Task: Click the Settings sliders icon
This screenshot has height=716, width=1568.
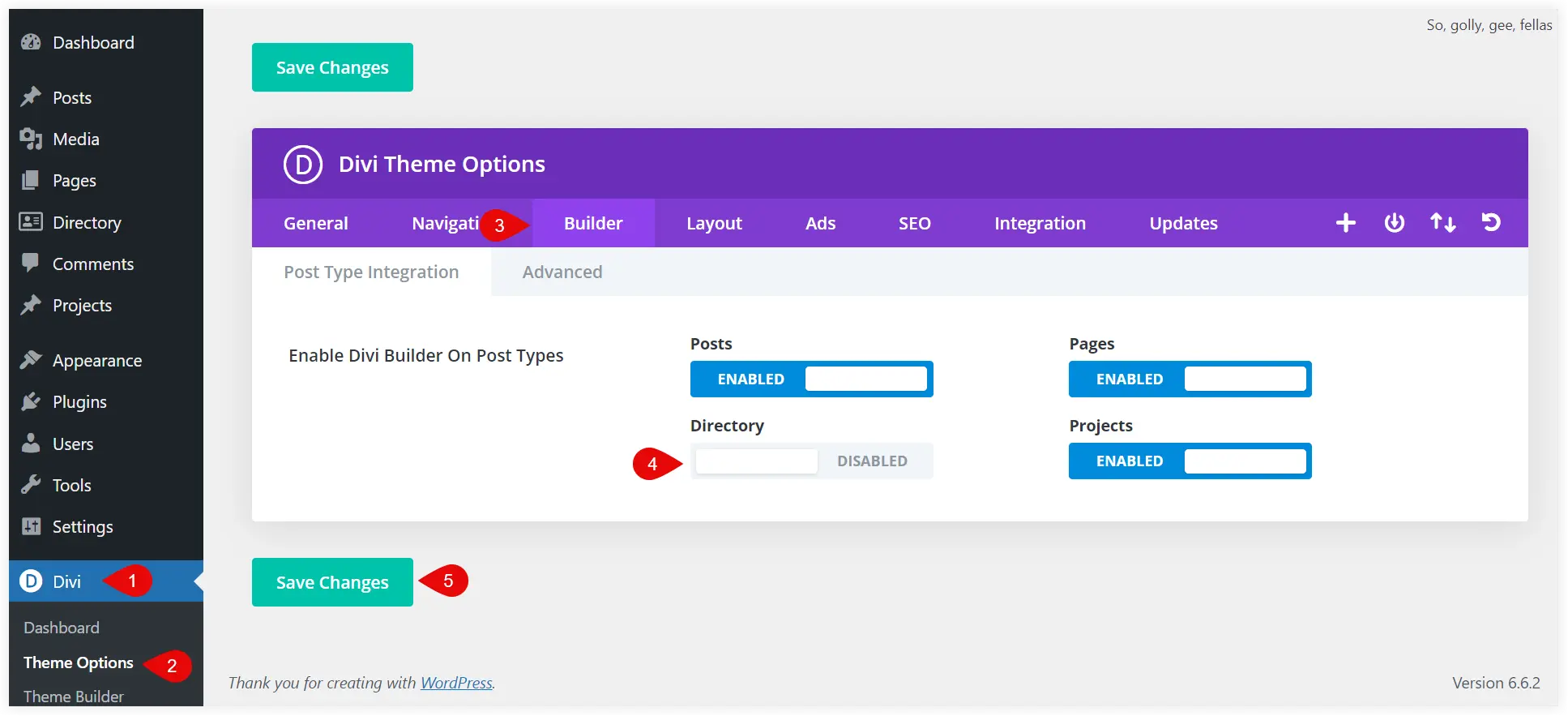Action: point(31,526)
